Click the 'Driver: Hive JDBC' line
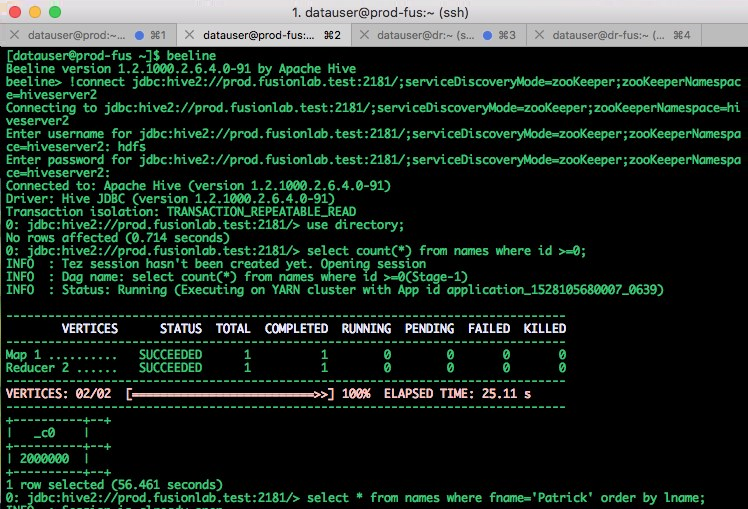Screen dimensions: 748x509 pos(170,198)
